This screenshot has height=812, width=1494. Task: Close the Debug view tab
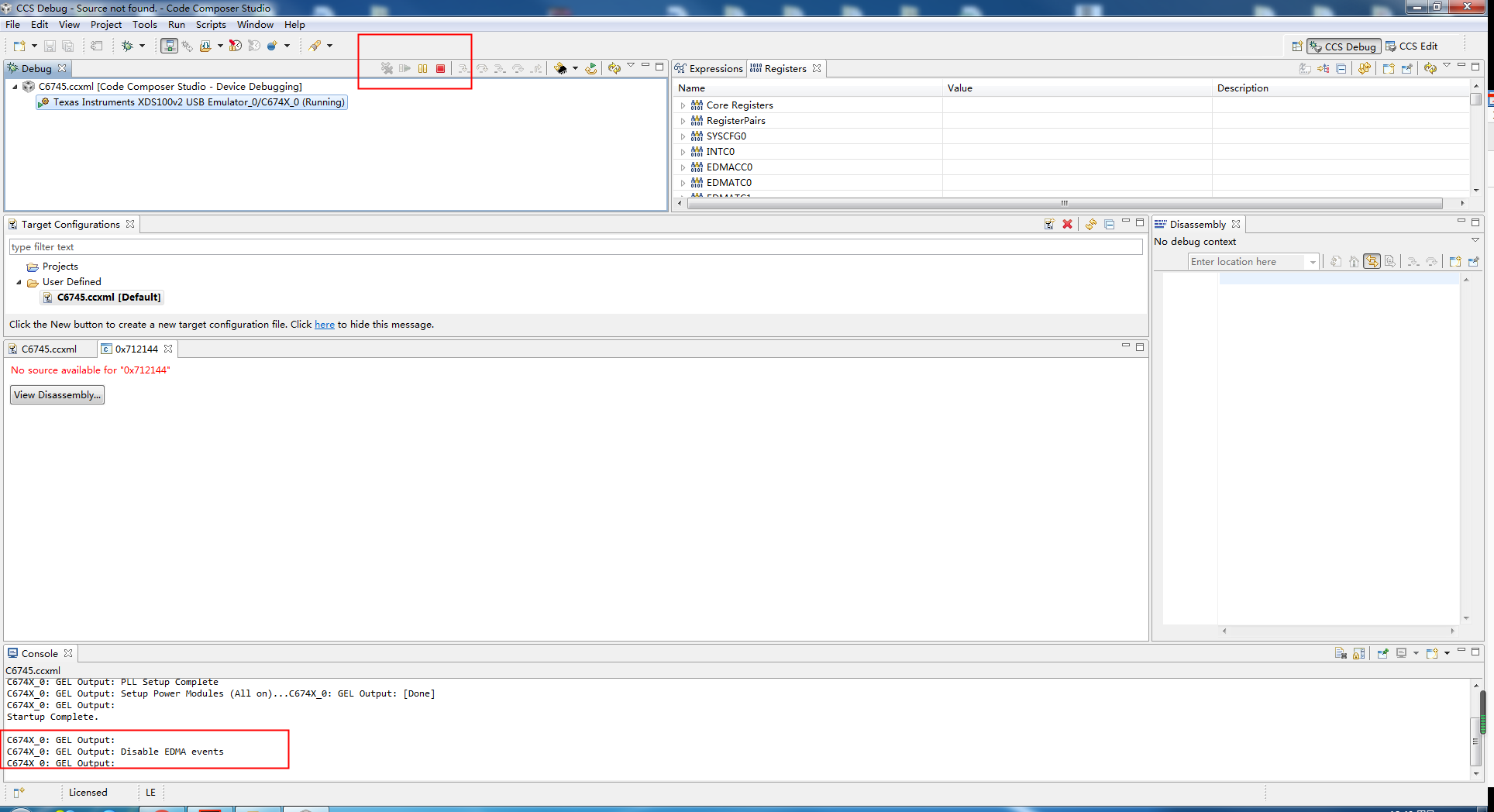(63, 68)
